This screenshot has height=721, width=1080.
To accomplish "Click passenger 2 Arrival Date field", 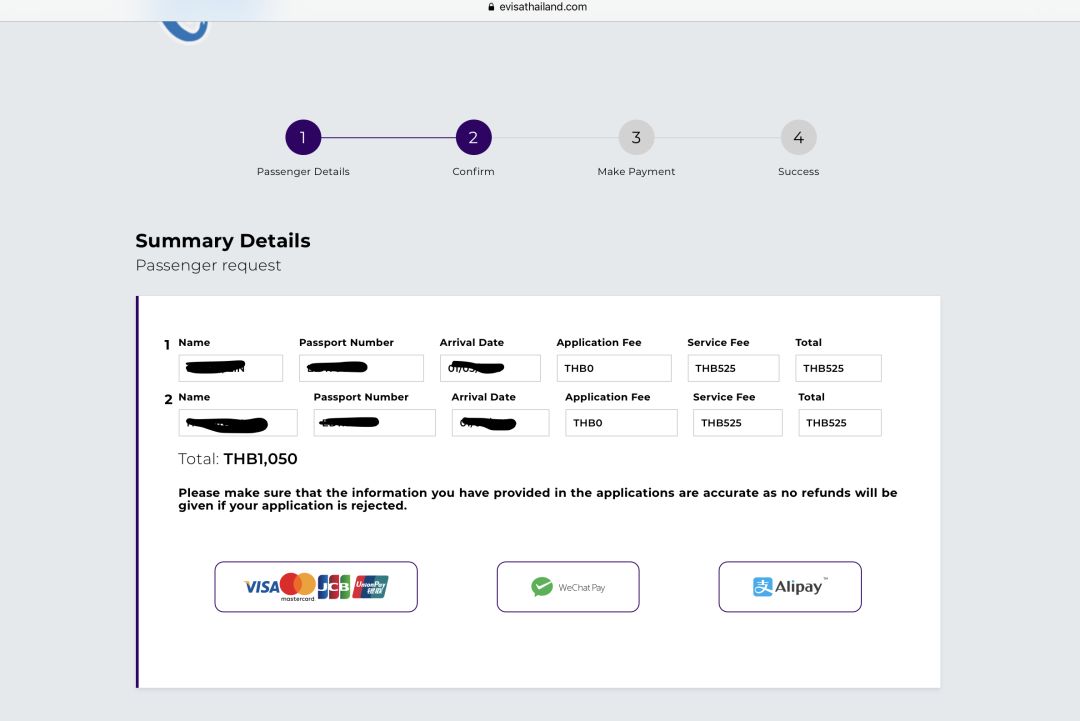I will pos(501,423).
